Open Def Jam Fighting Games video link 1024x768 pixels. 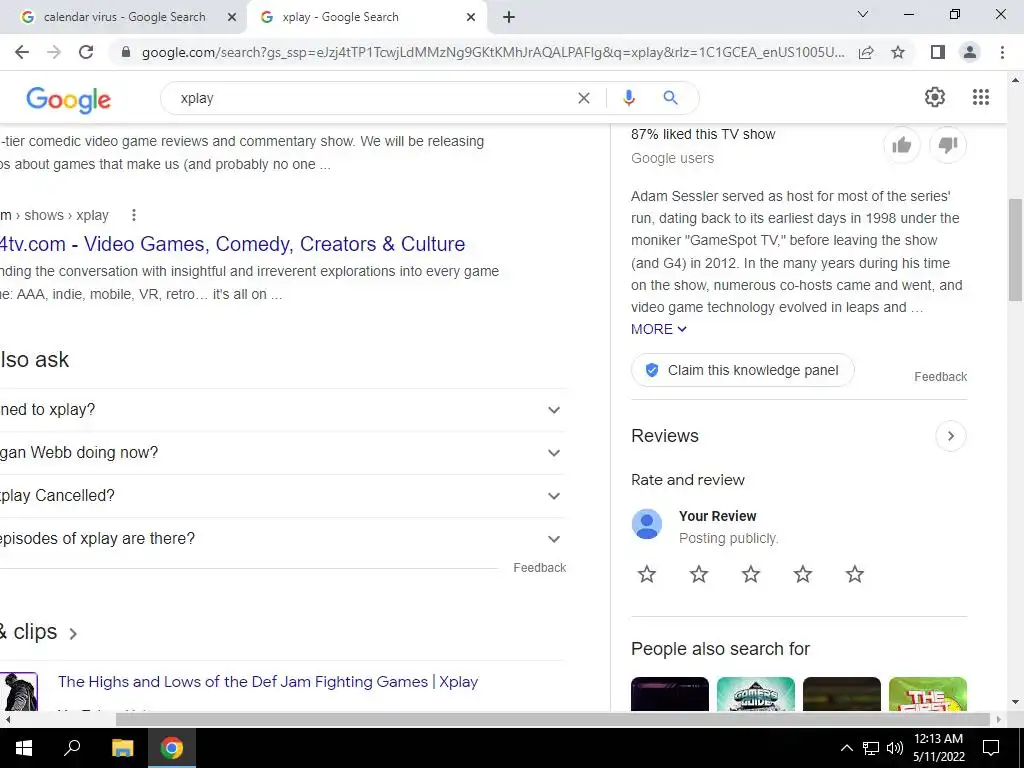click(x=268, y=681)
